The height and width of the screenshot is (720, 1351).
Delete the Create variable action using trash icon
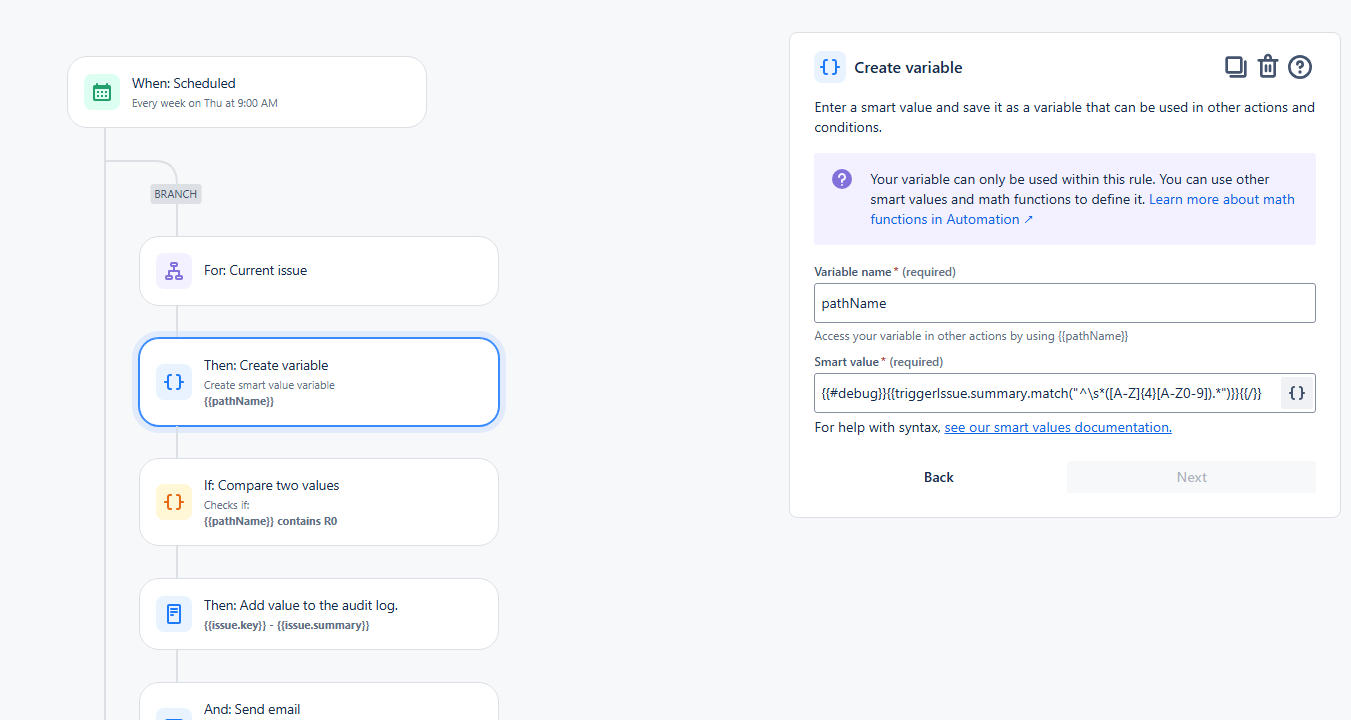point(1267,66)
